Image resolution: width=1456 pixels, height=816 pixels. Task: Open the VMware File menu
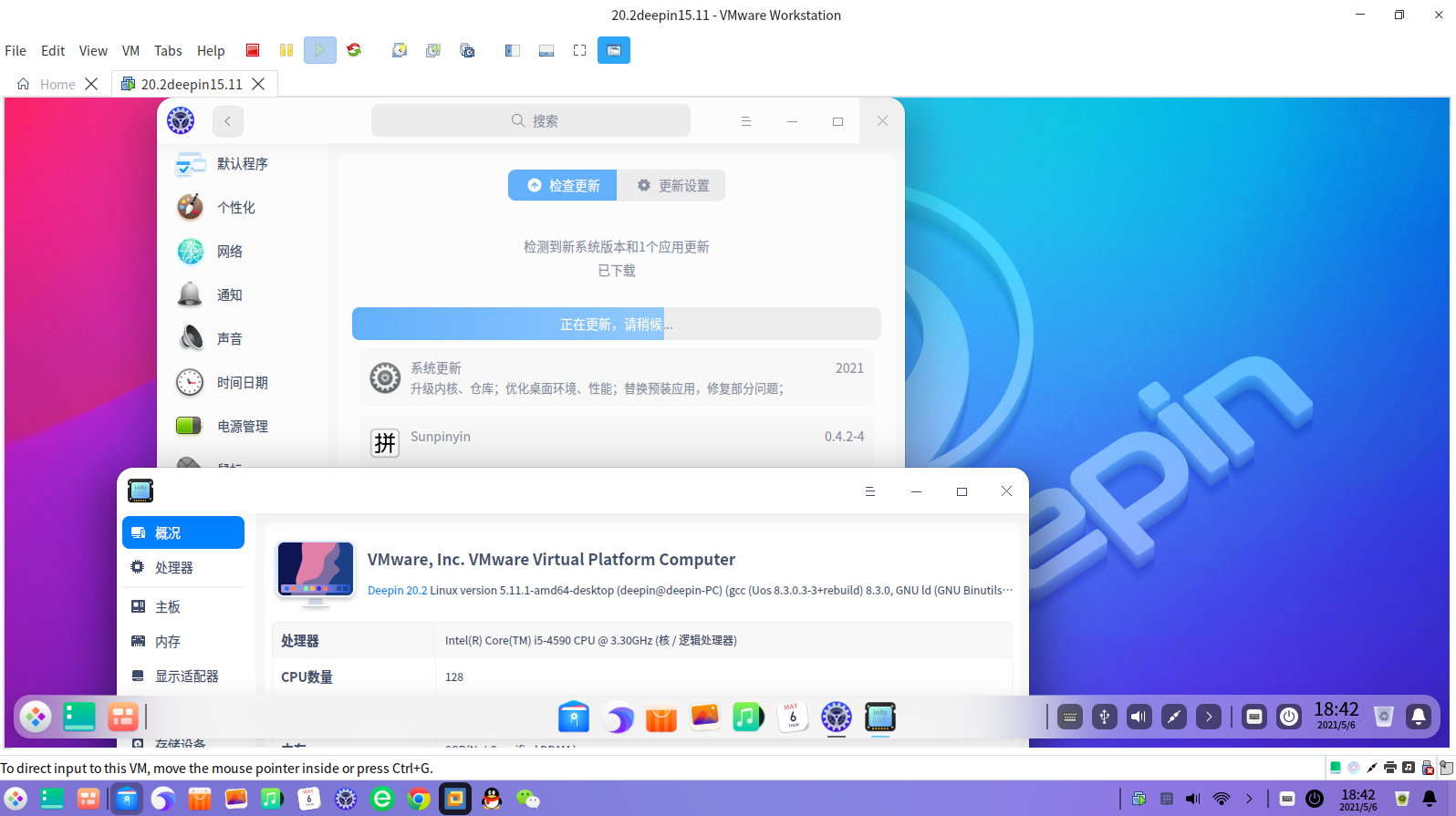coord(16,51)
